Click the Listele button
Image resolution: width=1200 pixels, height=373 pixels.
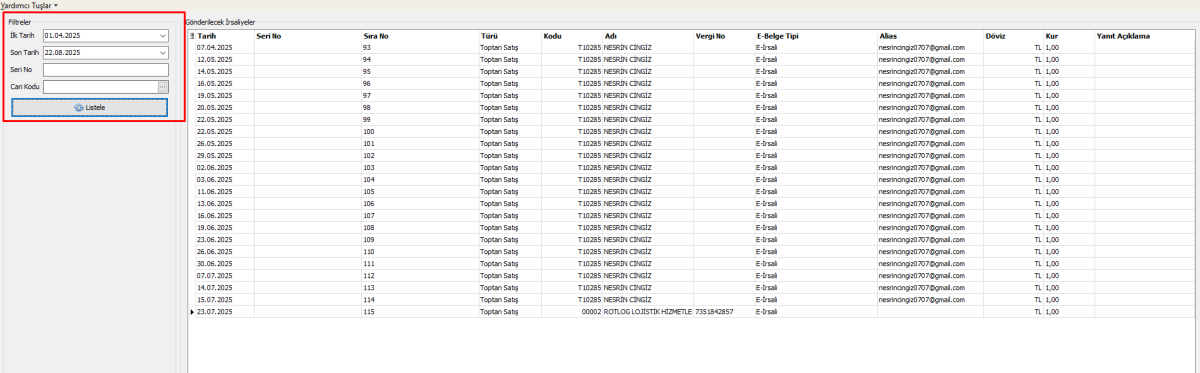click(x=89, y=107)
